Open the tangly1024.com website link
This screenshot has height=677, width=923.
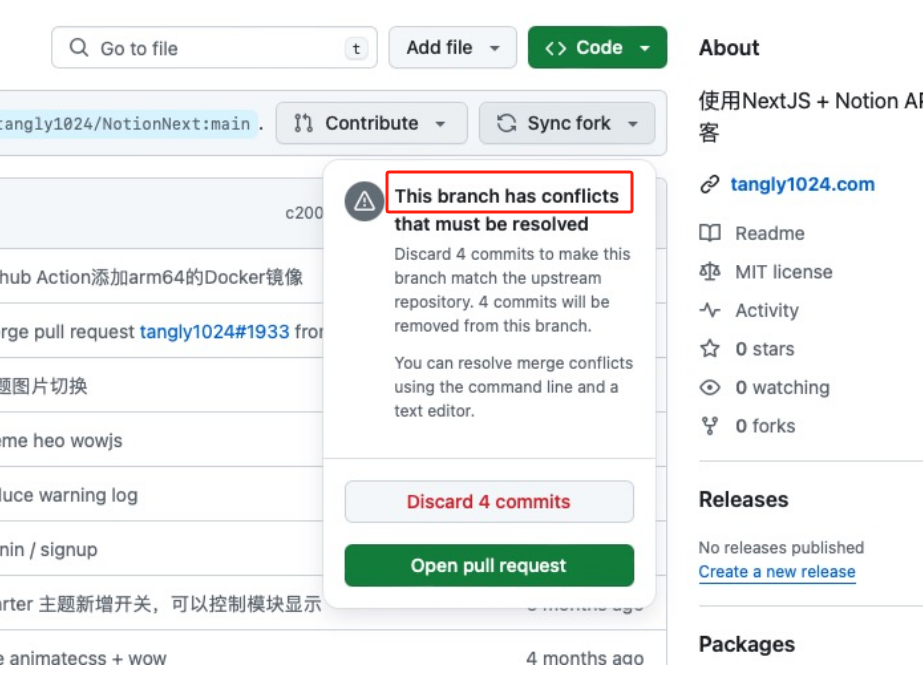pyautogui.click(x=802, y=184)
